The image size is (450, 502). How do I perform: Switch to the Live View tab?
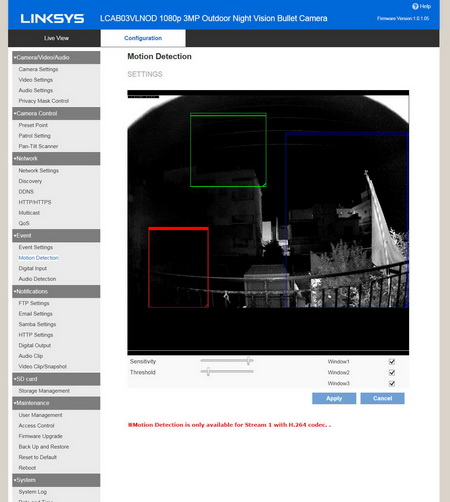[56, 38]
